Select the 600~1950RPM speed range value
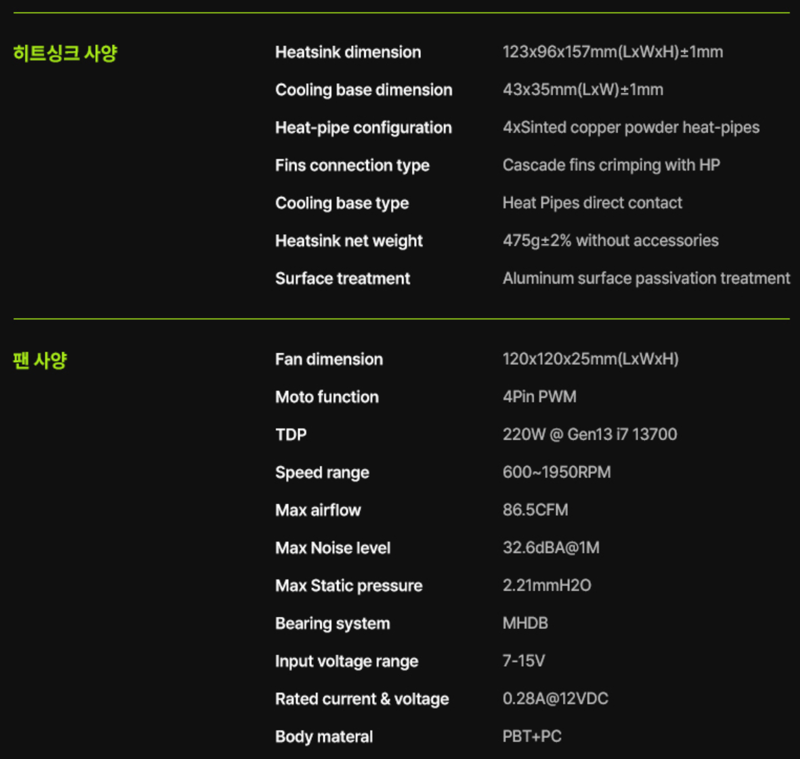This screenshot has width=800, height=759. tap(557, 472)
